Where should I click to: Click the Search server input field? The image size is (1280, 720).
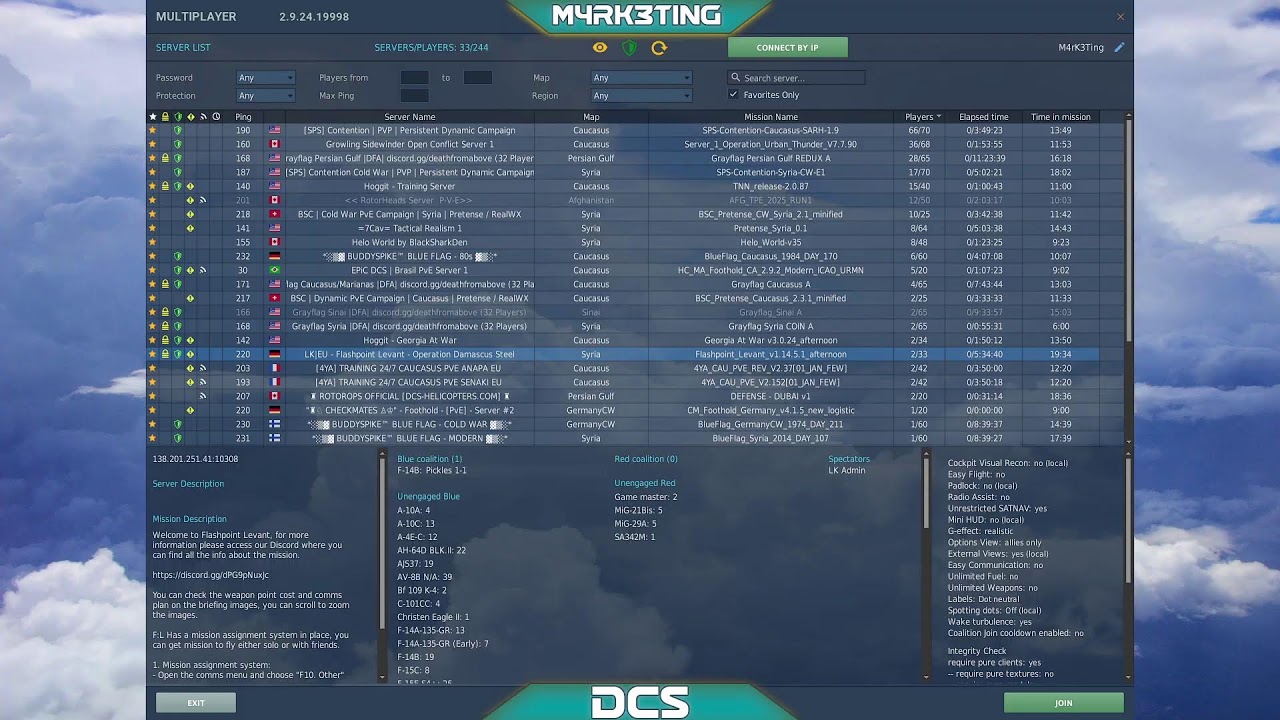[x=796, y=78]
